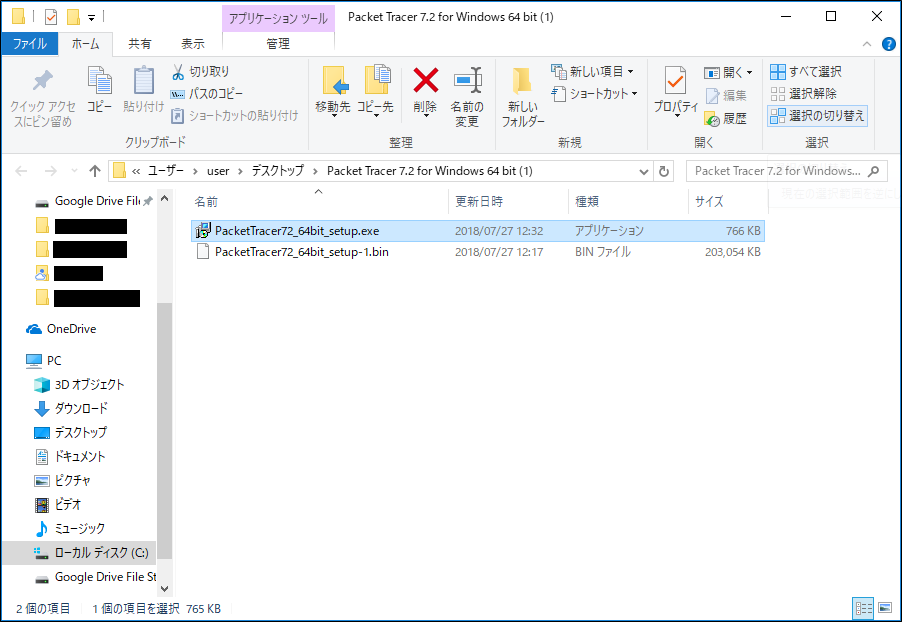This screenshot has height=622, width=902.
Task: Switch to large icons view in status bar
Action: point(885,608)
